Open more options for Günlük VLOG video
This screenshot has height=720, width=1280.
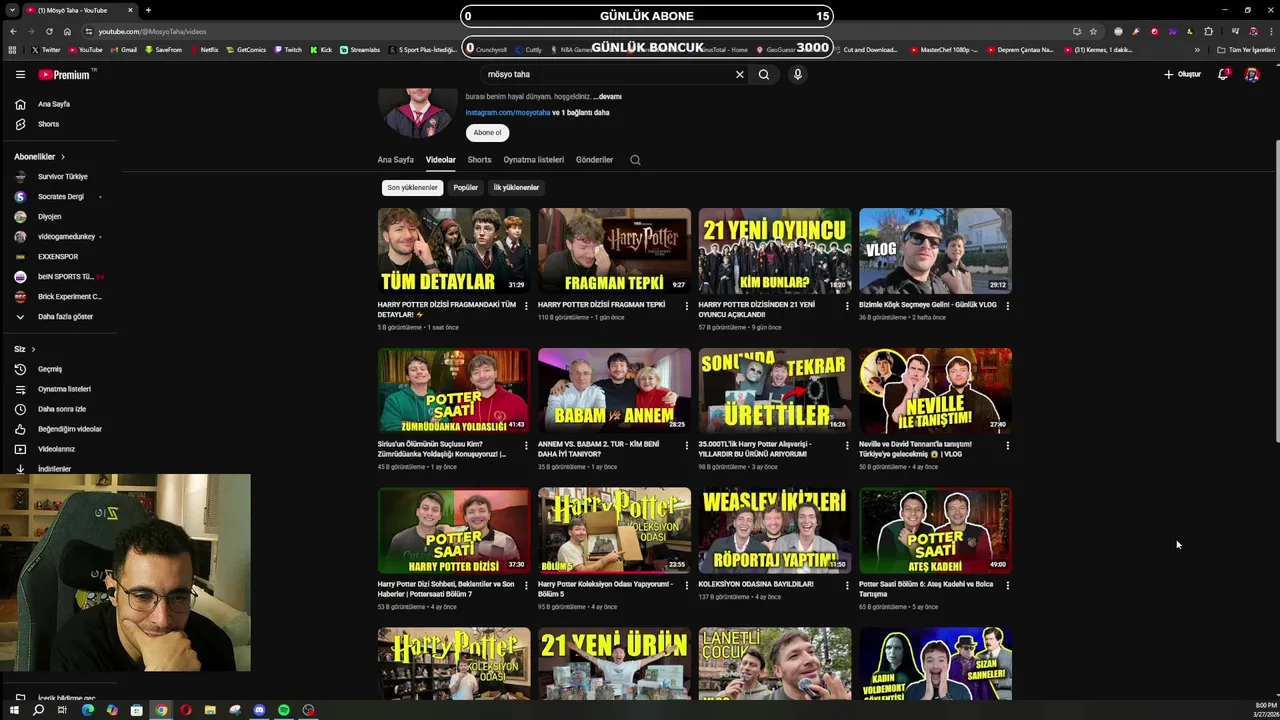1007,306
